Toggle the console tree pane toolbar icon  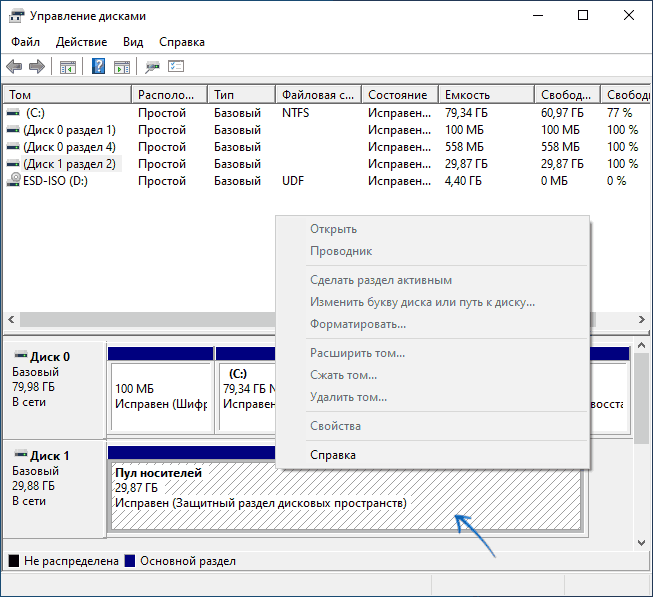tap(68, 67)
